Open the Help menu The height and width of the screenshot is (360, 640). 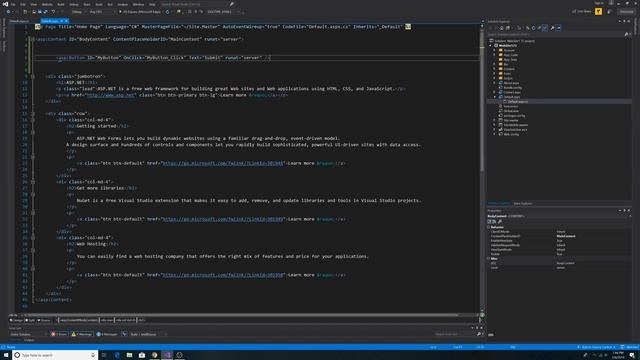[152, 4]
